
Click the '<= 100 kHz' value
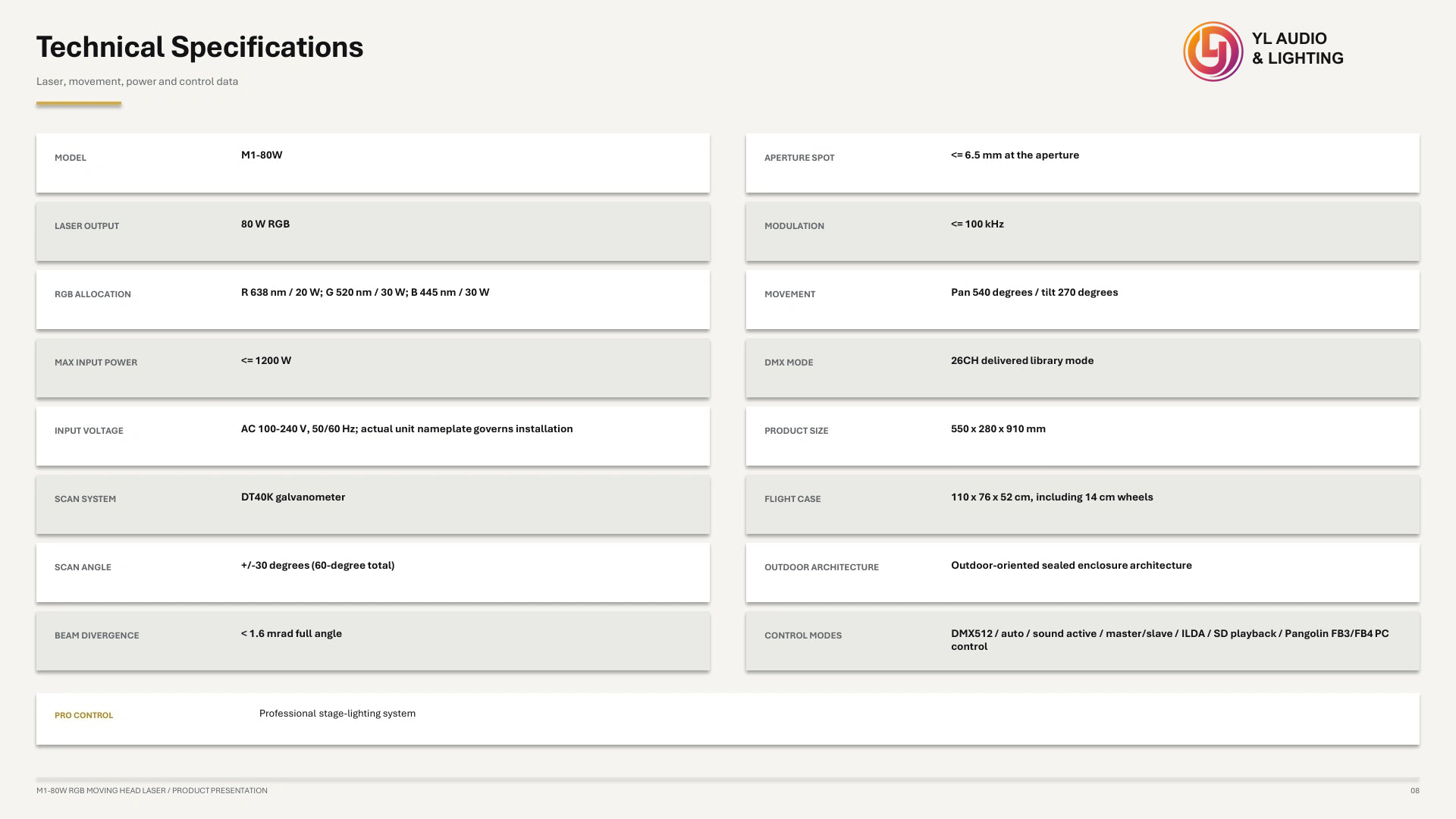(977, 224)
